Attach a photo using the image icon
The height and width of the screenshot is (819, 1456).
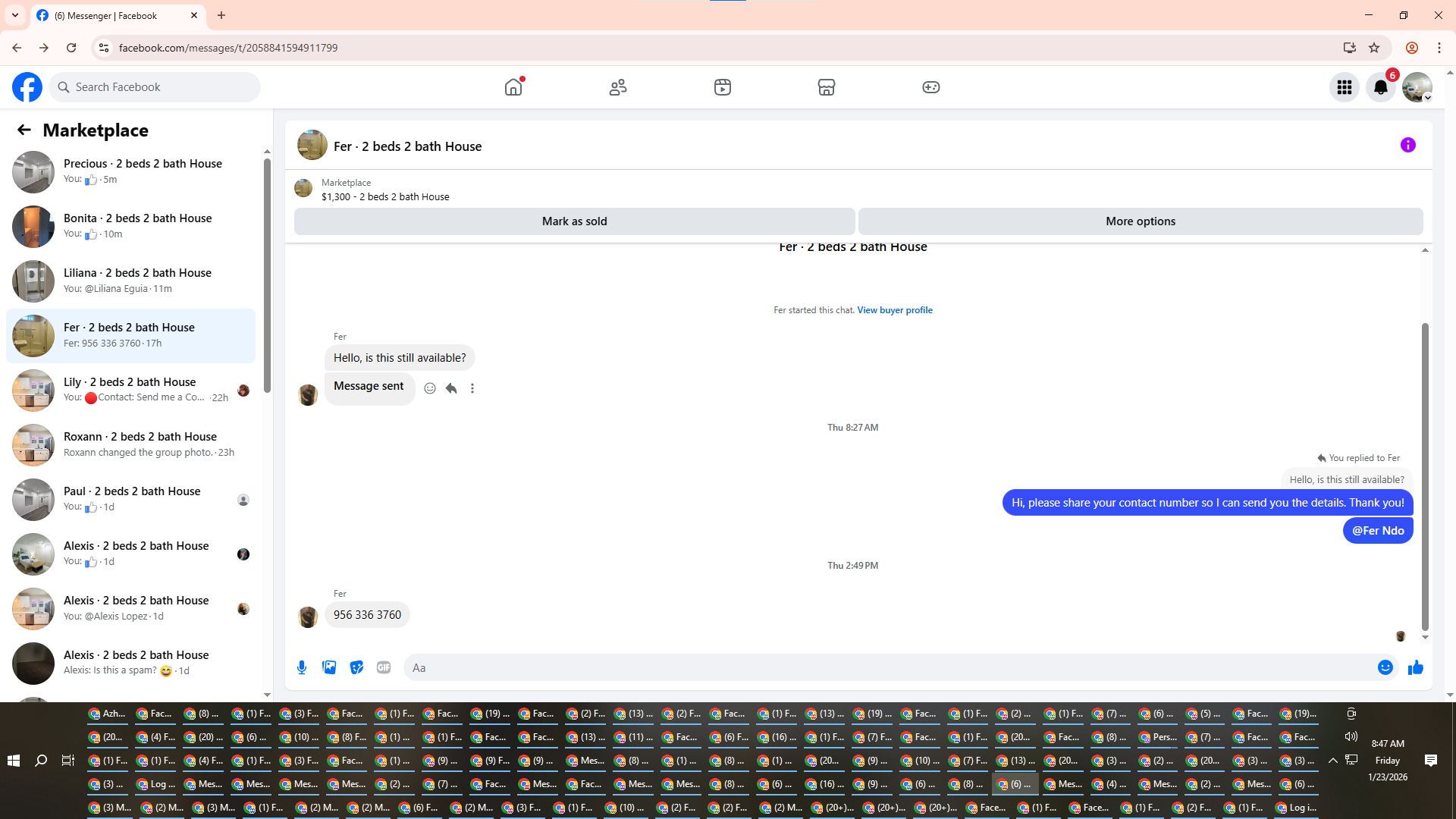(x=329, y=667)
